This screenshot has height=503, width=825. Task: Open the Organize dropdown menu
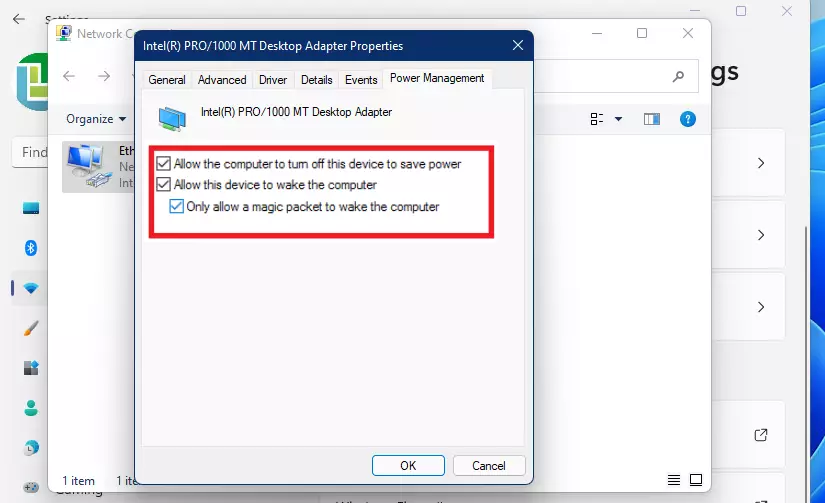[96, 119]
